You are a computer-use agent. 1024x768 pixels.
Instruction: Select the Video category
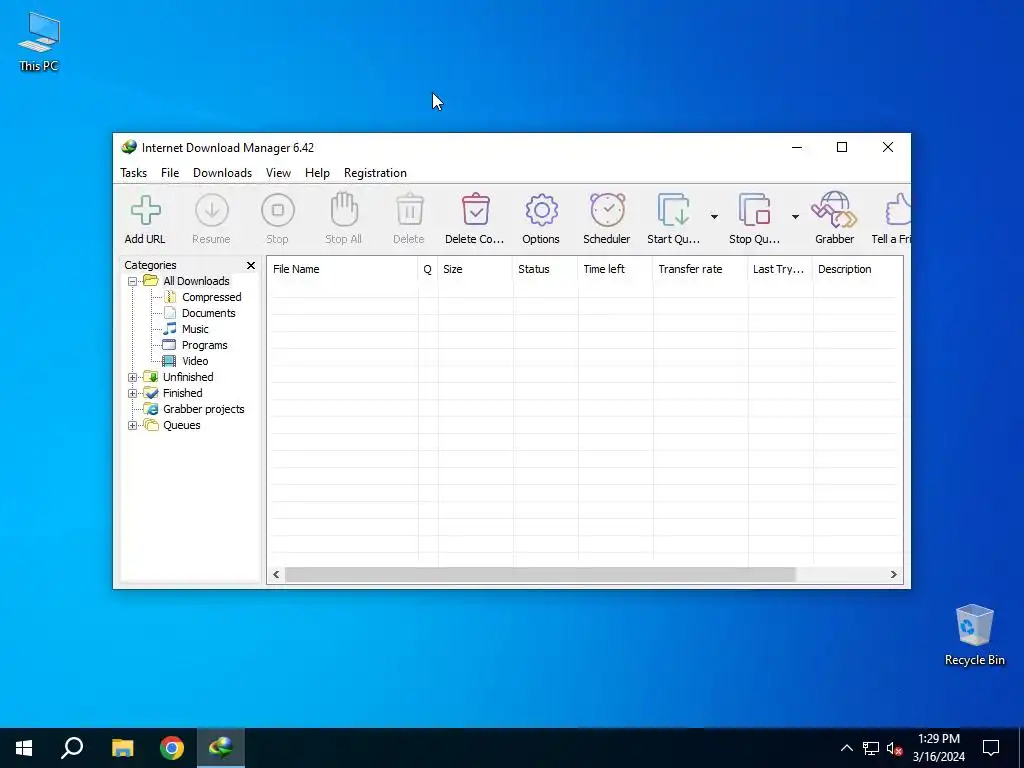pyautogui.click(x=195, y=361)
